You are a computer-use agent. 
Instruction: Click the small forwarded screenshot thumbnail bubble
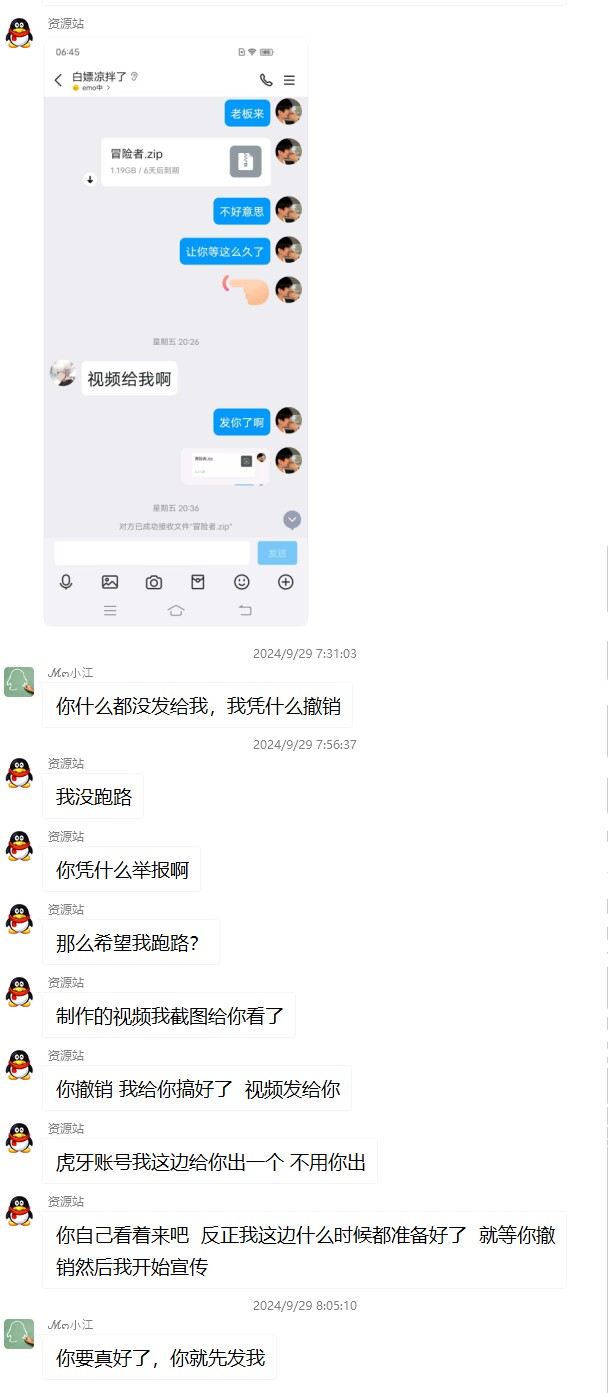225,465
